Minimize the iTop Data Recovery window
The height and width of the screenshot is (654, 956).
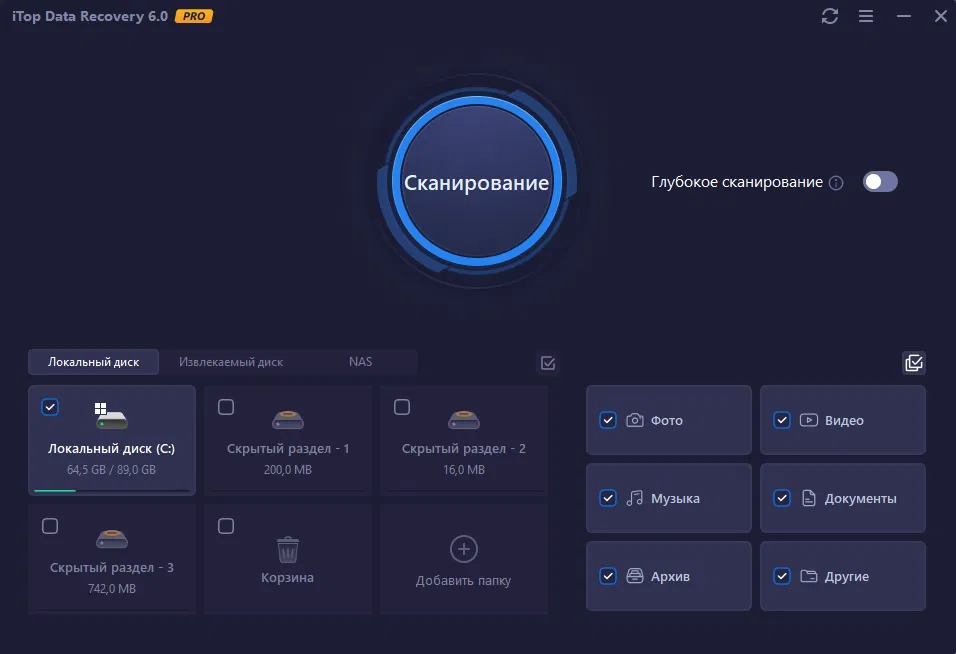point(904,16)
